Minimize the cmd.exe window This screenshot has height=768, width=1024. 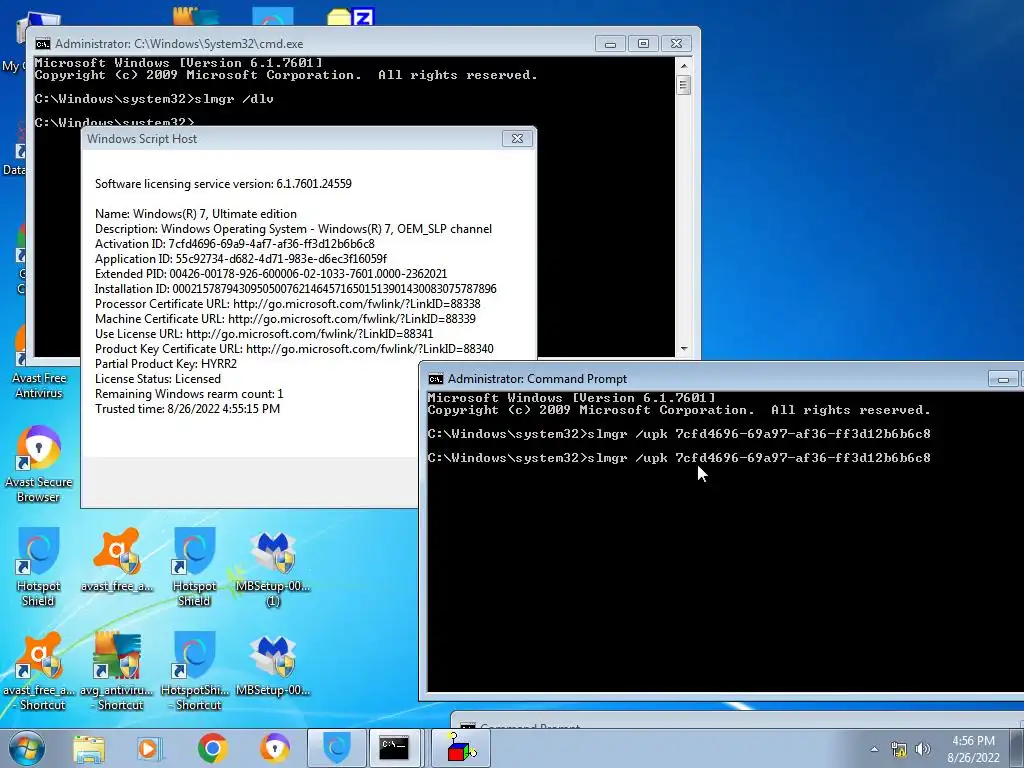[610, 44]
